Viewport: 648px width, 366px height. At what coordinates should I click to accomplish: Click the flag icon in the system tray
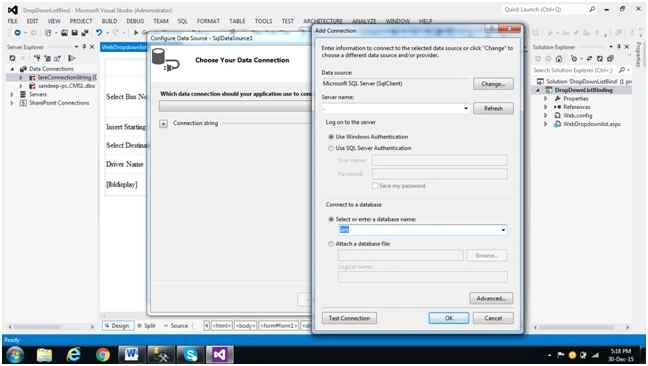coord(561,355)
